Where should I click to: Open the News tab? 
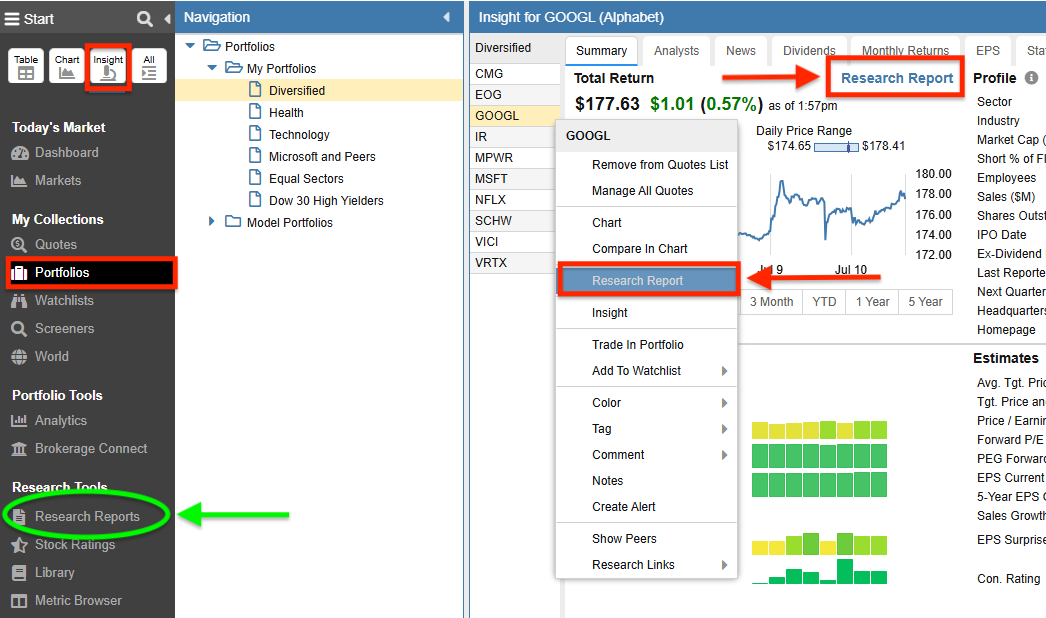[740, 51]
